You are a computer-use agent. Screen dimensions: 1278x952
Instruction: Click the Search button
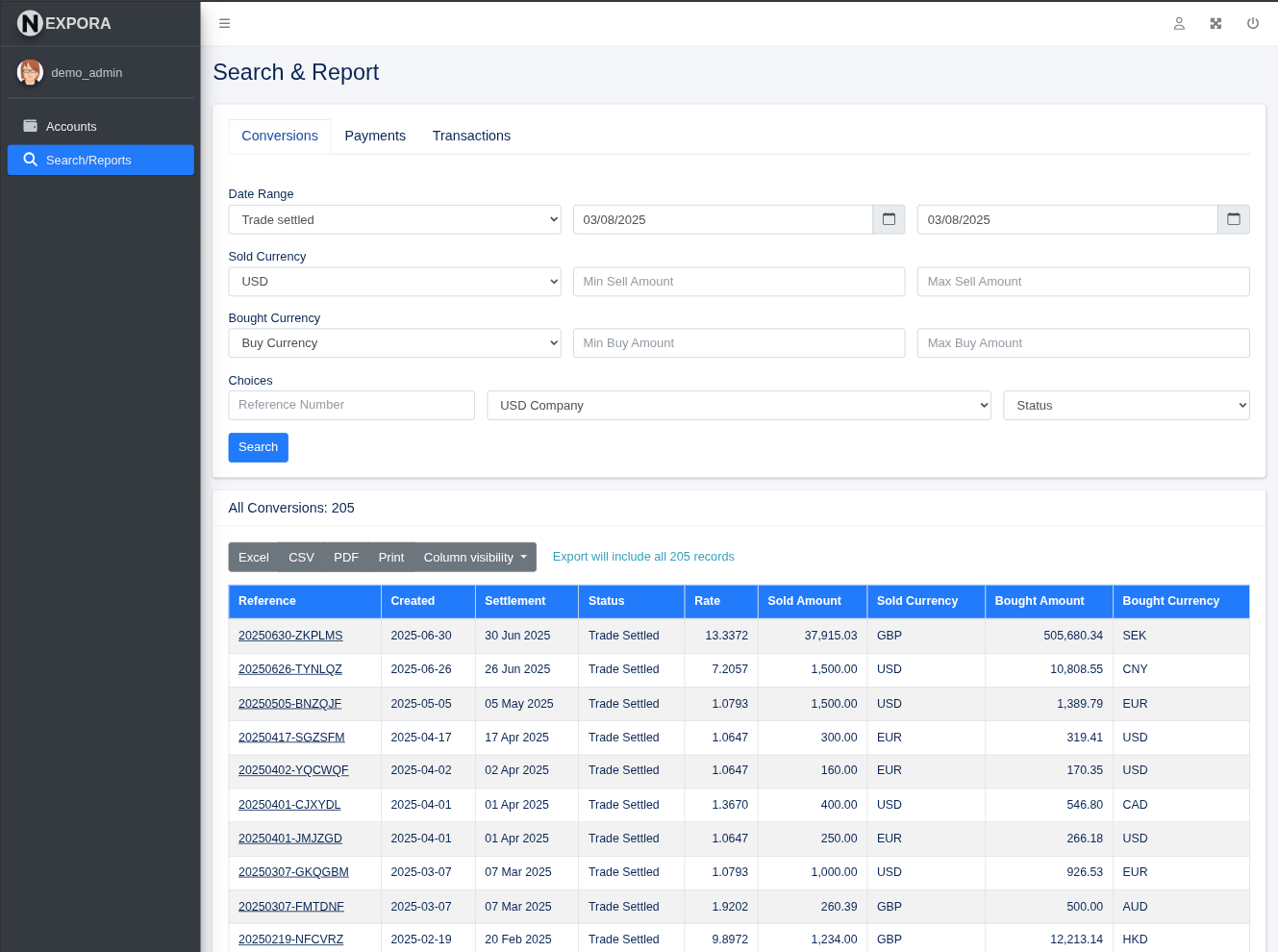click(x=258, y=447)
